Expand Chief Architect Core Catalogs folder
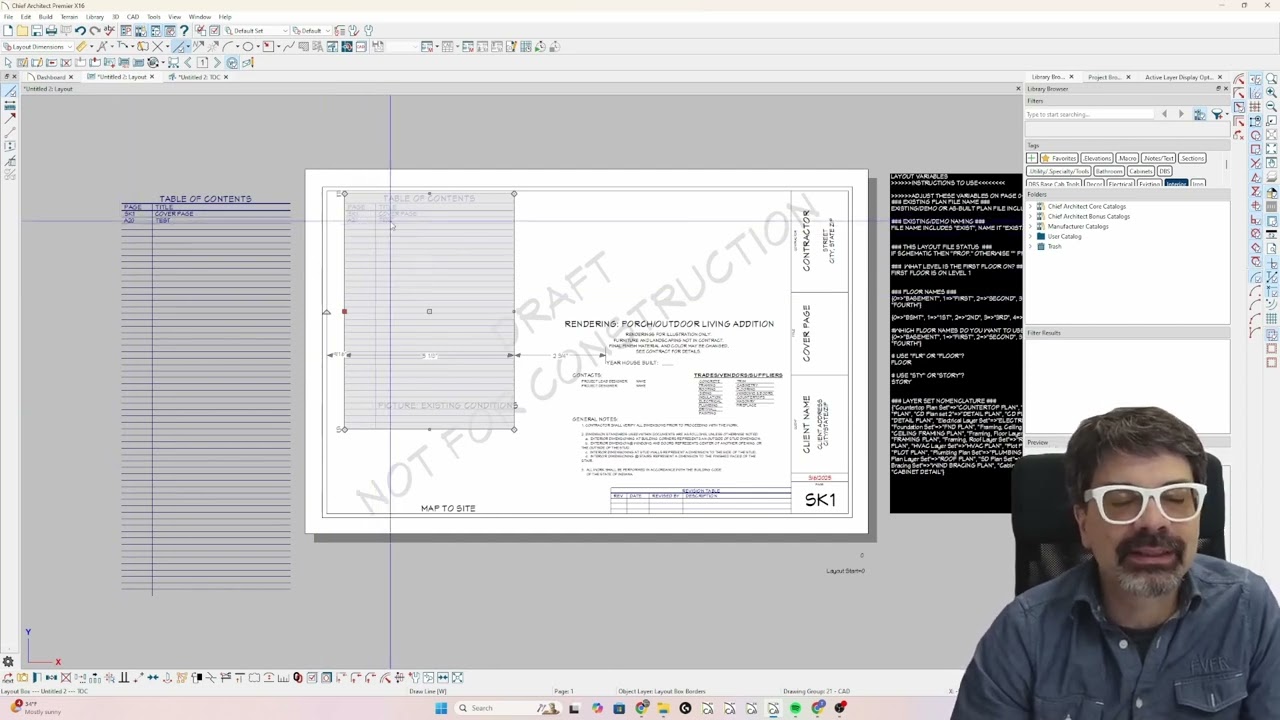This screenshot has width=1280, height=720. click(1031, 207)
